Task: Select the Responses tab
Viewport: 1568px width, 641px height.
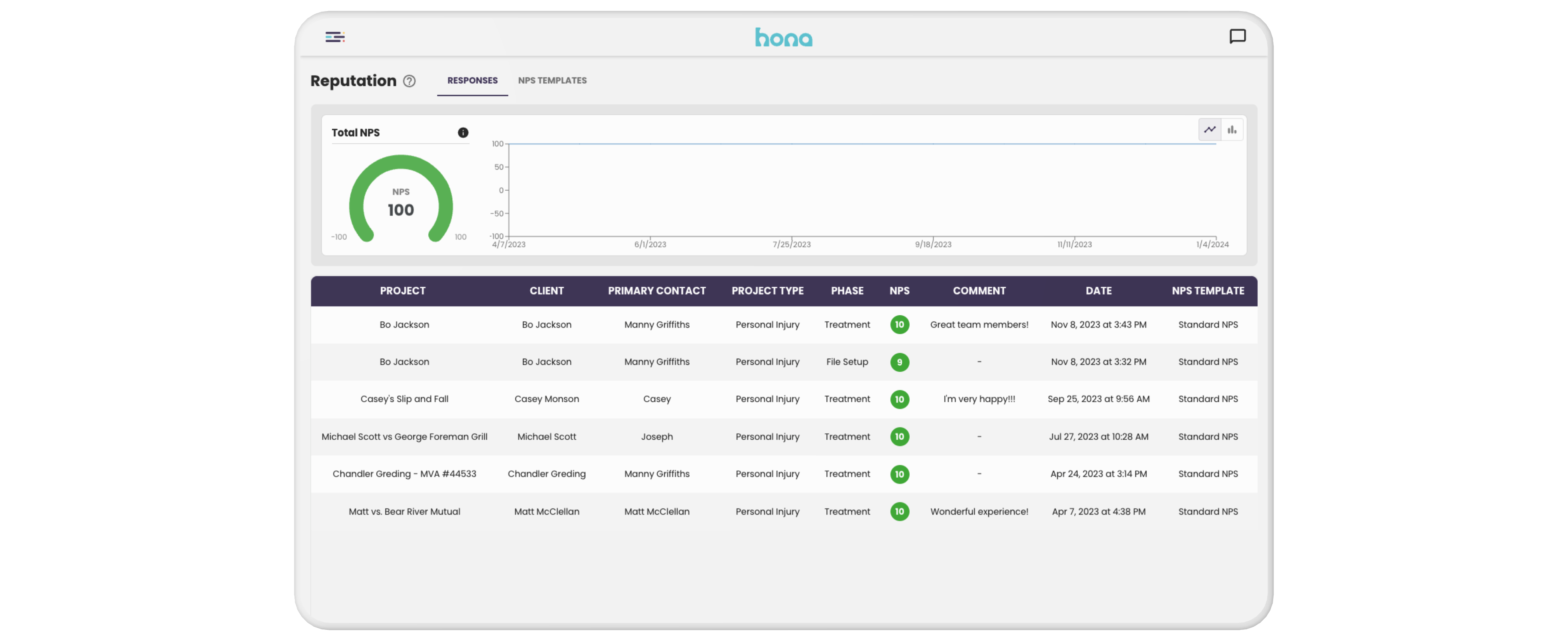Action: click(472, 80)
